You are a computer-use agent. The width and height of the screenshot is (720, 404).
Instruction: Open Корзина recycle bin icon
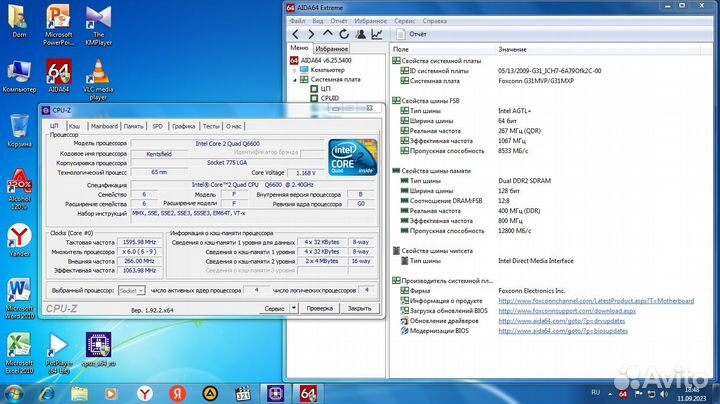pyautogui.click(x=19, y=131)
